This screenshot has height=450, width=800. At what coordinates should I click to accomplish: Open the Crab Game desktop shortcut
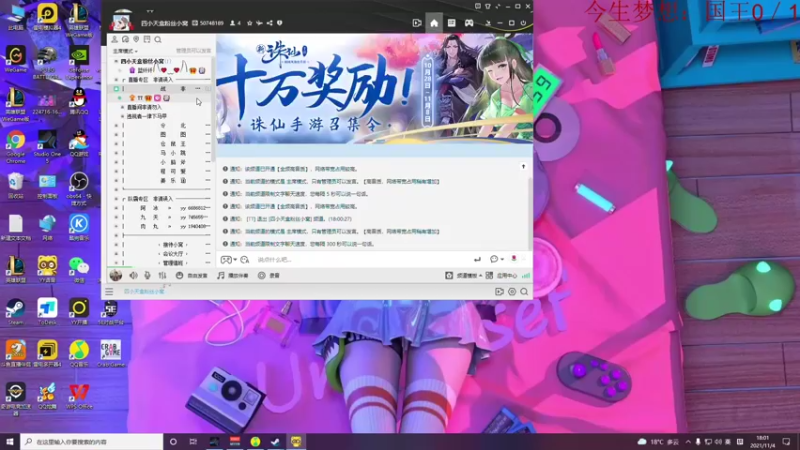point(111,354)
